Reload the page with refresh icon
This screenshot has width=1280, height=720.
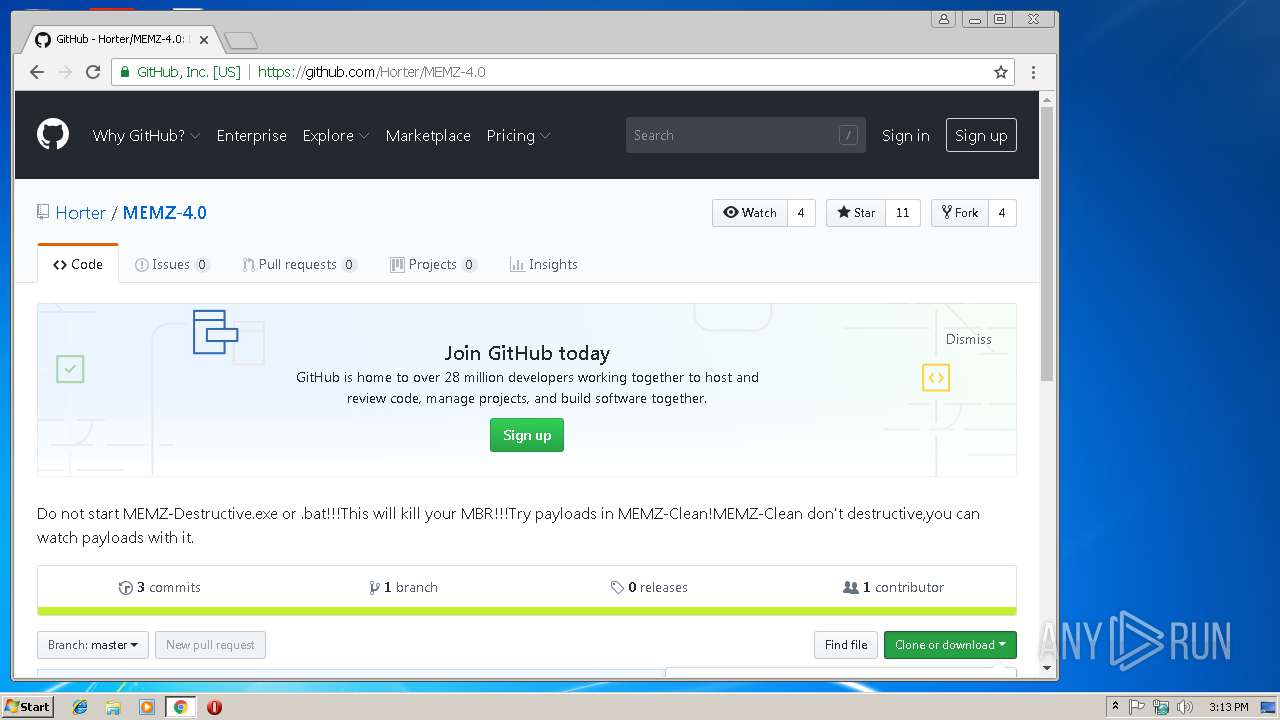93,72
